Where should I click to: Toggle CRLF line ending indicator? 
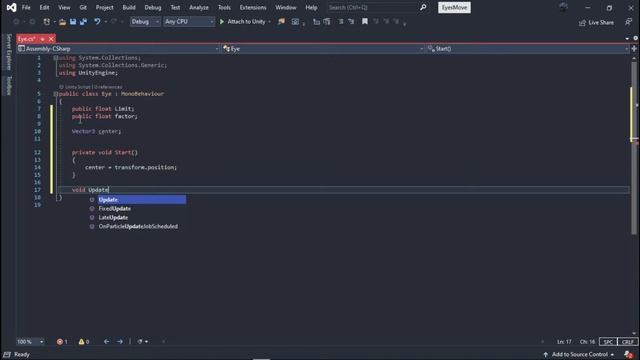point(627,342)
